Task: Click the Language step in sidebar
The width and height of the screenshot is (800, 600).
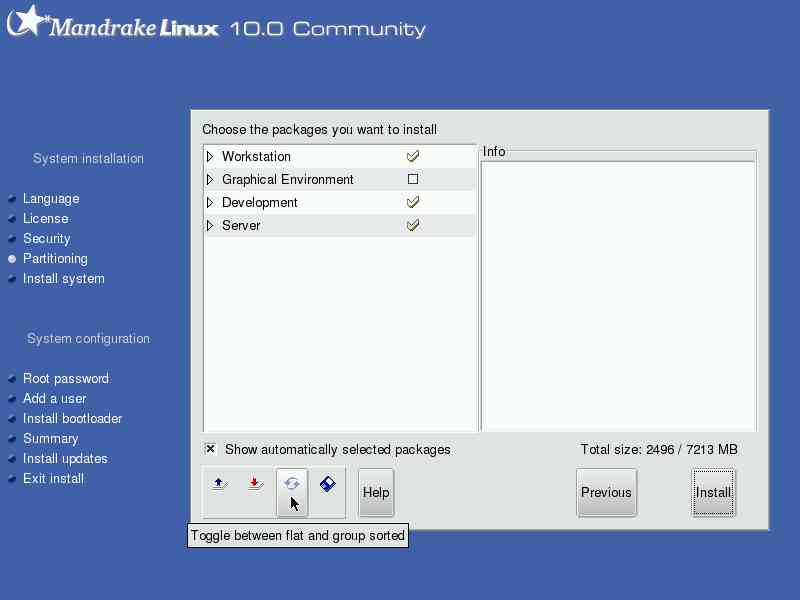Action: coord(51,198)
